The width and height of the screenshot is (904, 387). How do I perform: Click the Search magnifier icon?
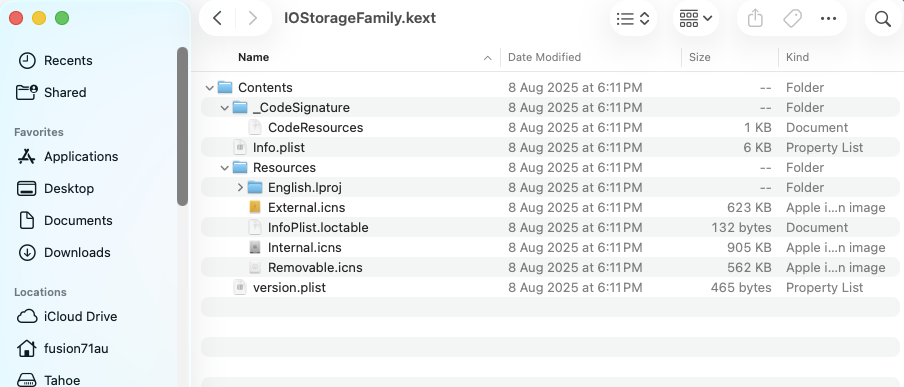883,18
